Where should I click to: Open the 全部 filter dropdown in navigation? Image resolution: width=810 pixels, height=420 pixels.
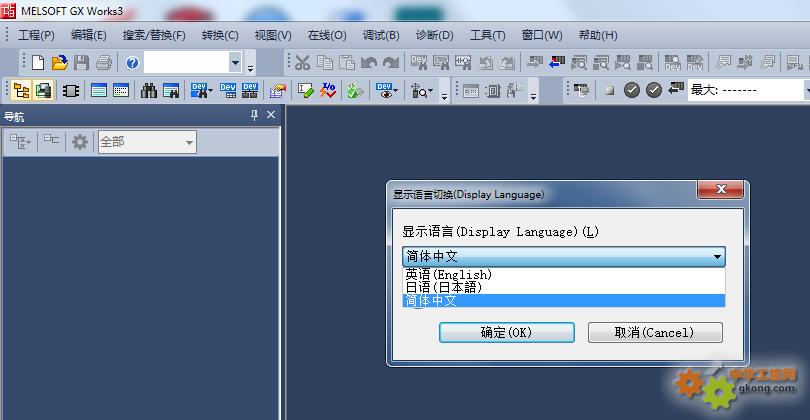click(x=147, y=142)
